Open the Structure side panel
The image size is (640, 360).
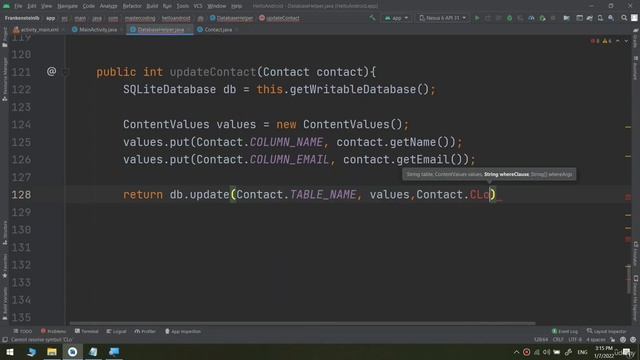tap(4, 233)
